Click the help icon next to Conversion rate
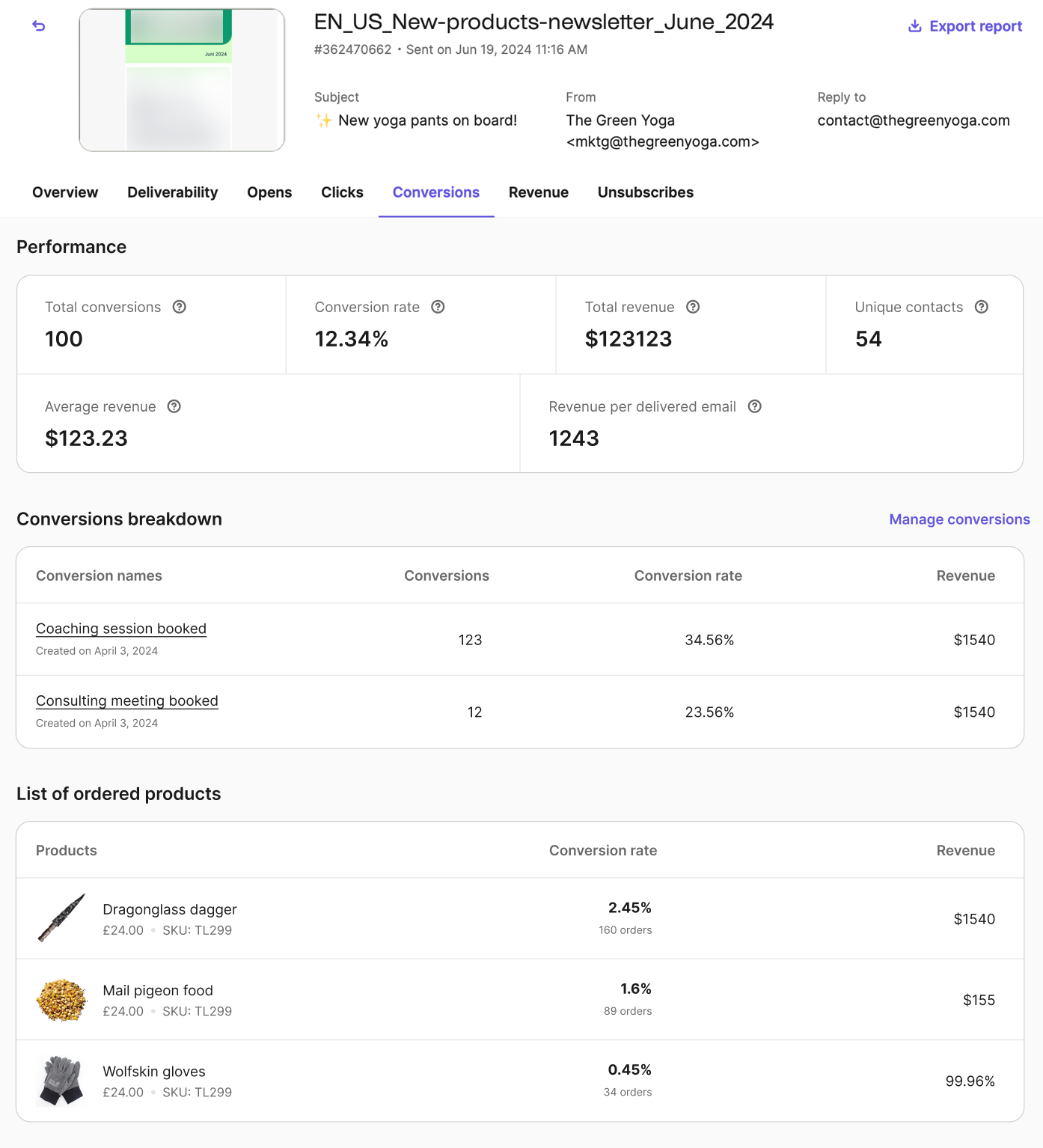This screenshot has width=1043, height=1148. click(x=438, y=307)
